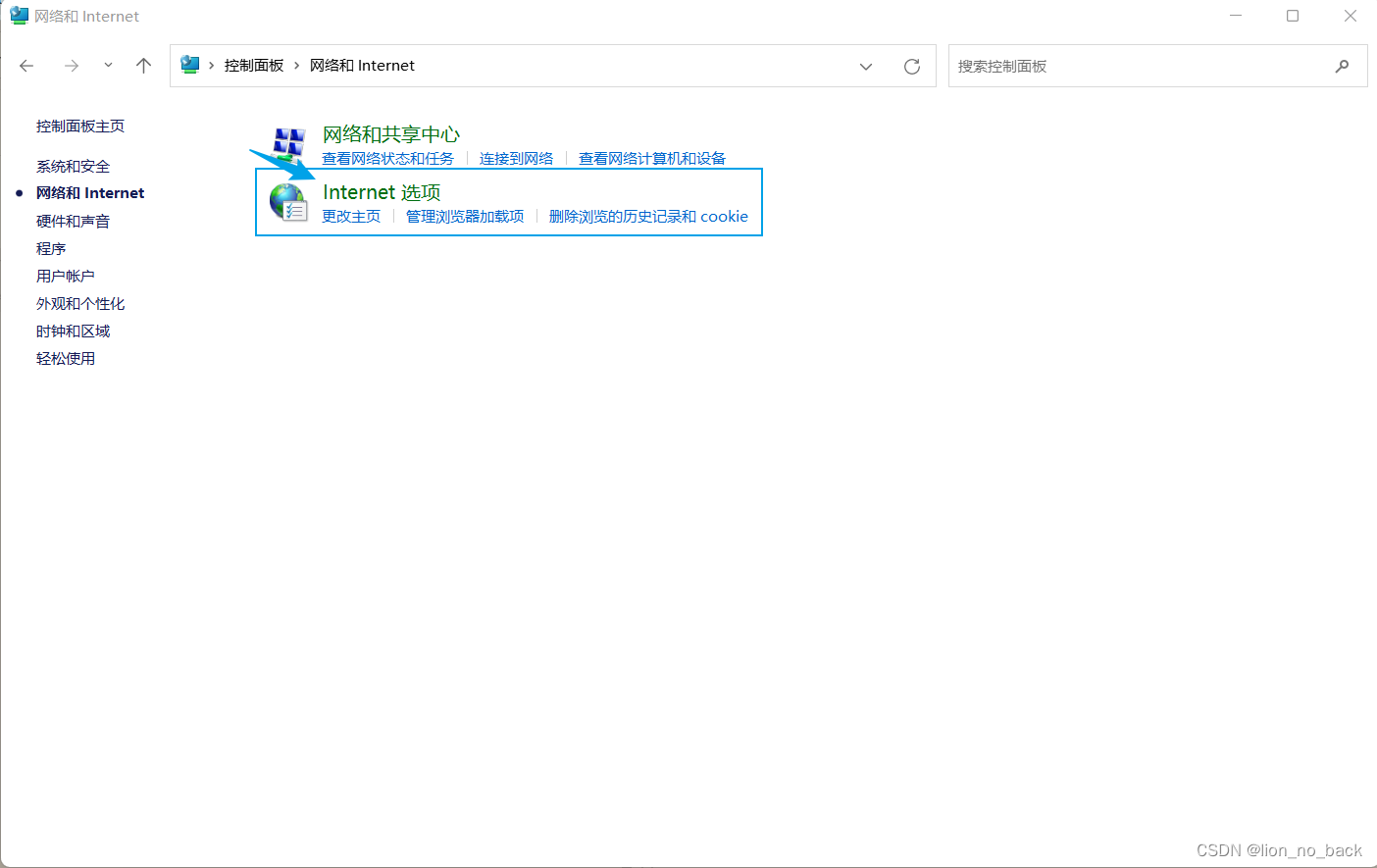Open 网络和共享中心 heading
Image resolution: width=1377 pixels, height=868 pixels.
391,134
